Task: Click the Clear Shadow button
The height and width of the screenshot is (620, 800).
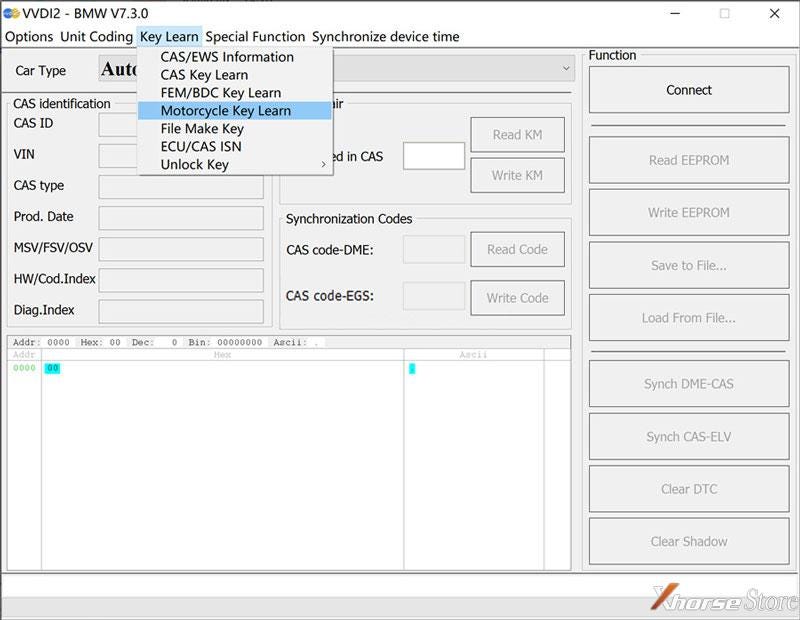Action: point(689,541)
